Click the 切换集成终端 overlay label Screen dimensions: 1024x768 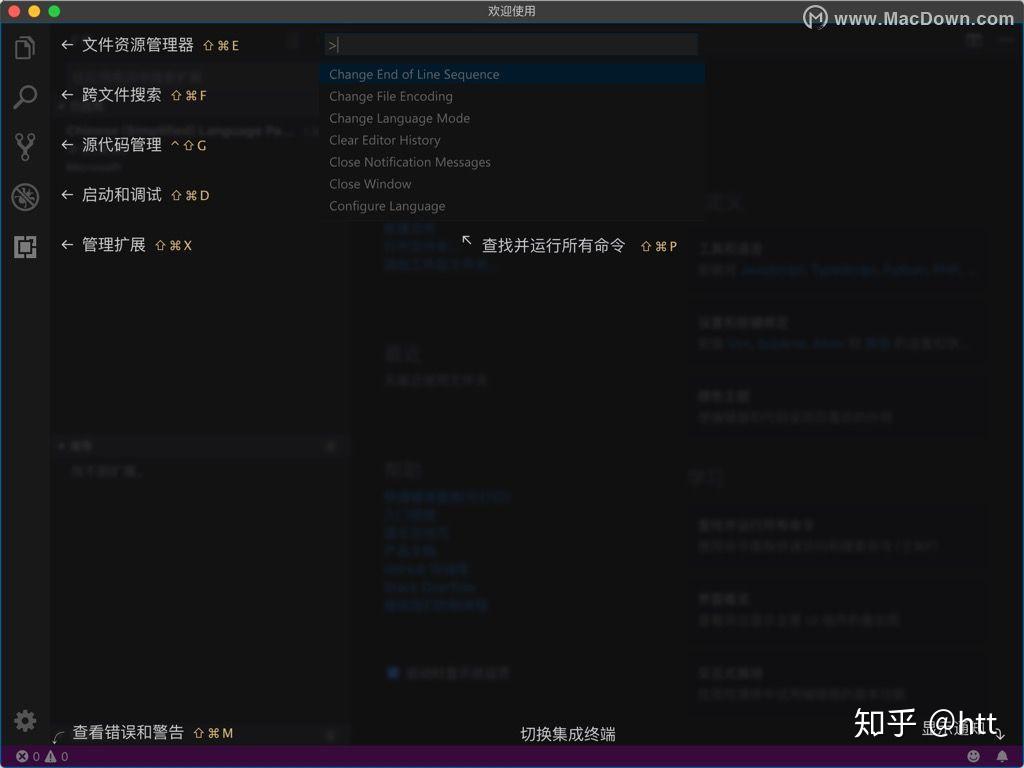tap(568, 734)
